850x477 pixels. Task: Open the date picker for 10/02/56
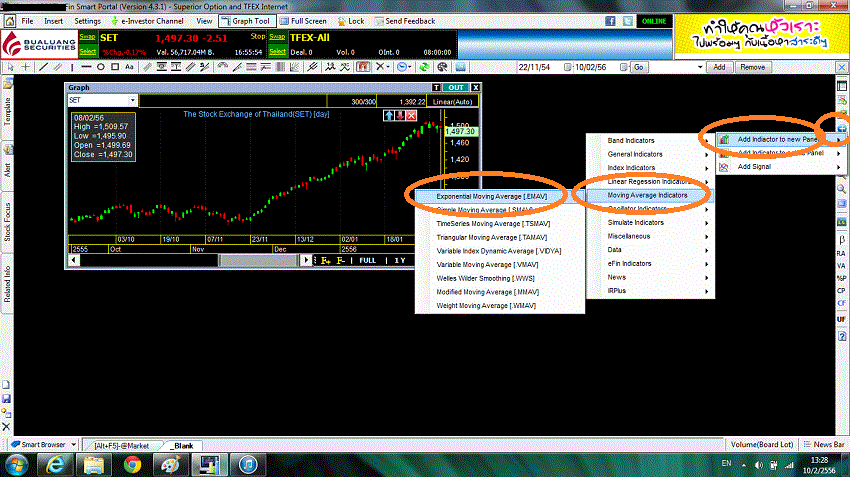tap(623, 67)
